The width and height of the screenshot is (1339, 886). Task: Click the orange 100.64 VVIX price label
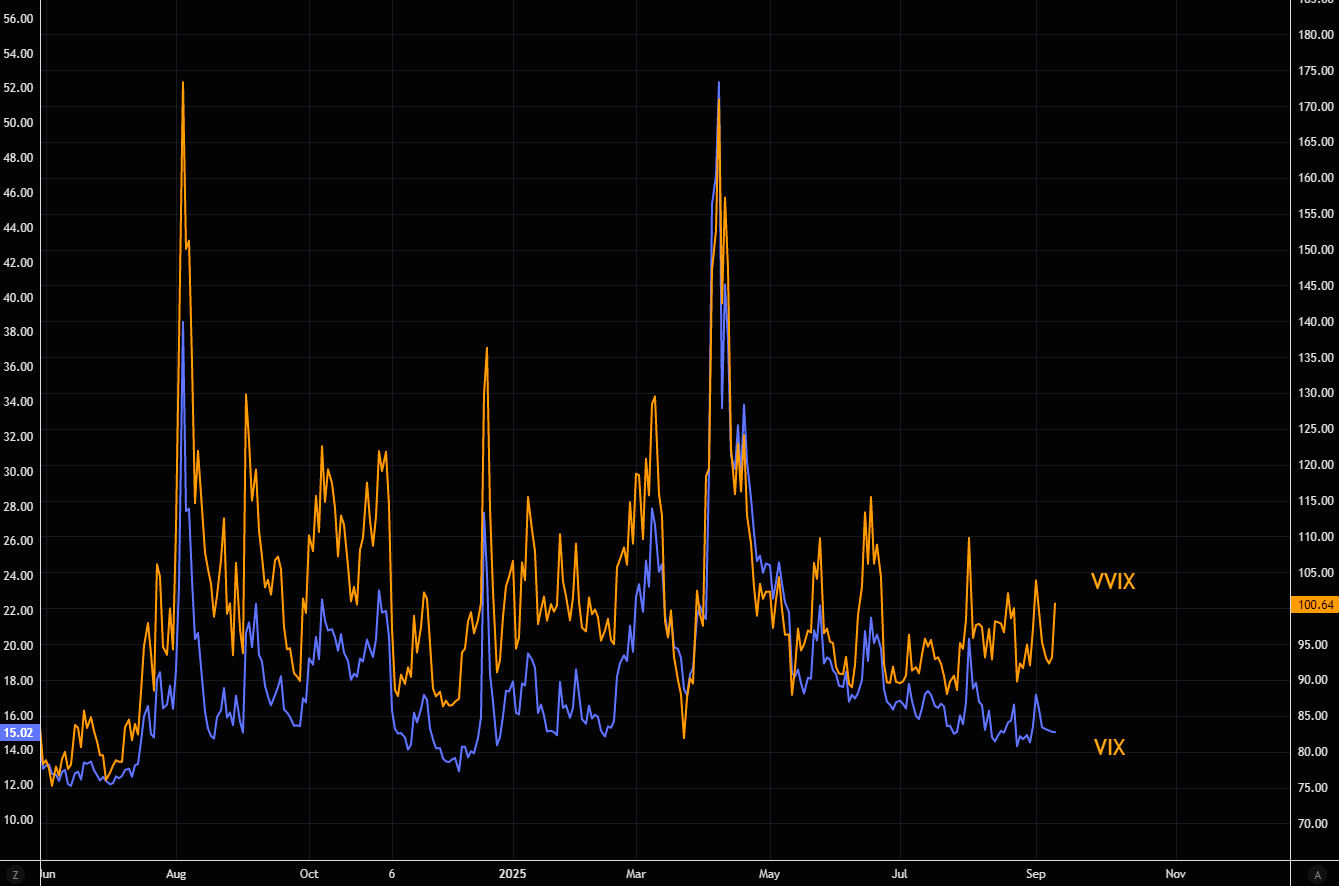[x=1315, y=604]
